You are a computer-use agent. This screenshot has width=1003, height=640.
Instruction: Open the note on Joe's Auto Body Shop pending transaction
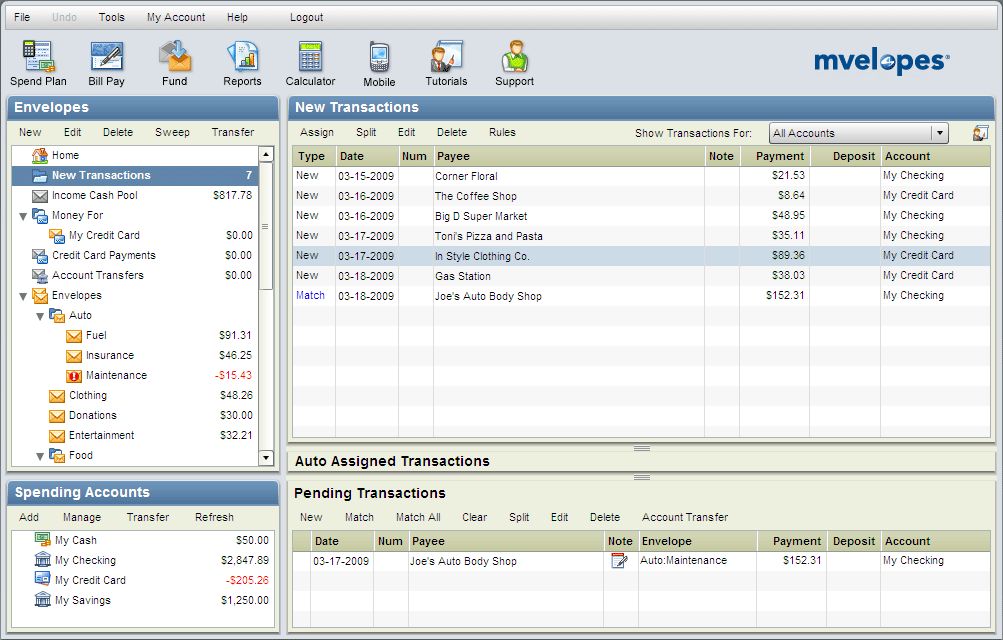pyautogui.click(x=620, y=560)
